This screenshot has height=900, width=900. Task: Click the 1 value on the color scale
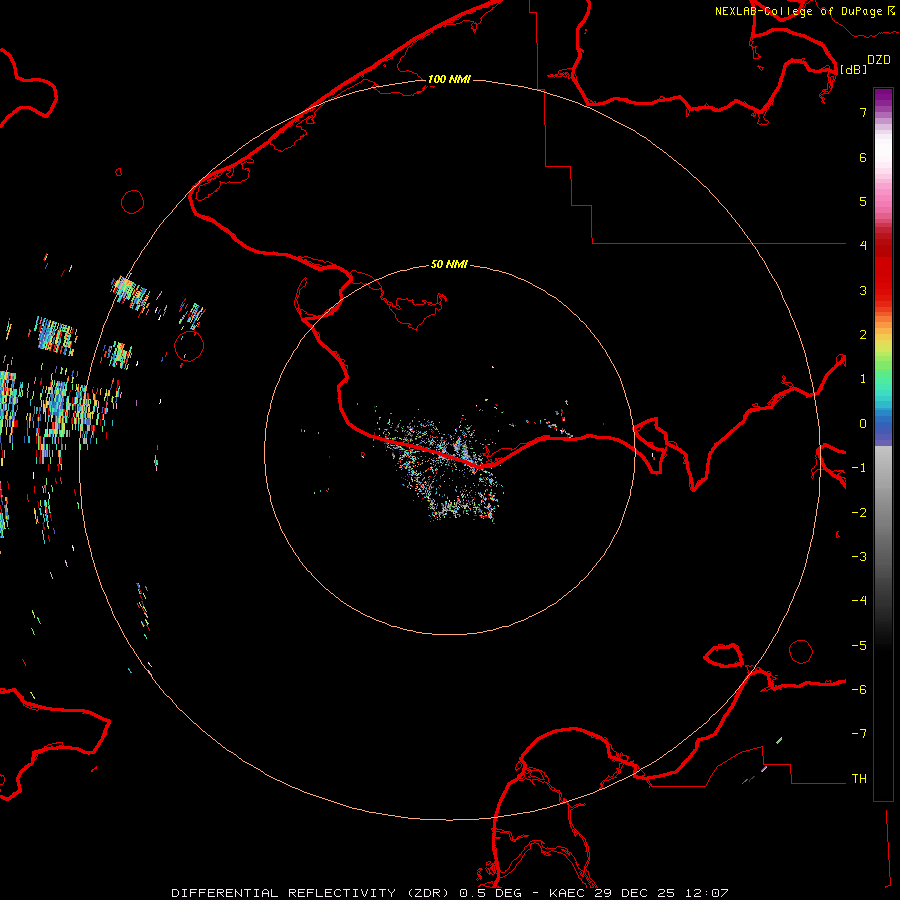[863, 379]
